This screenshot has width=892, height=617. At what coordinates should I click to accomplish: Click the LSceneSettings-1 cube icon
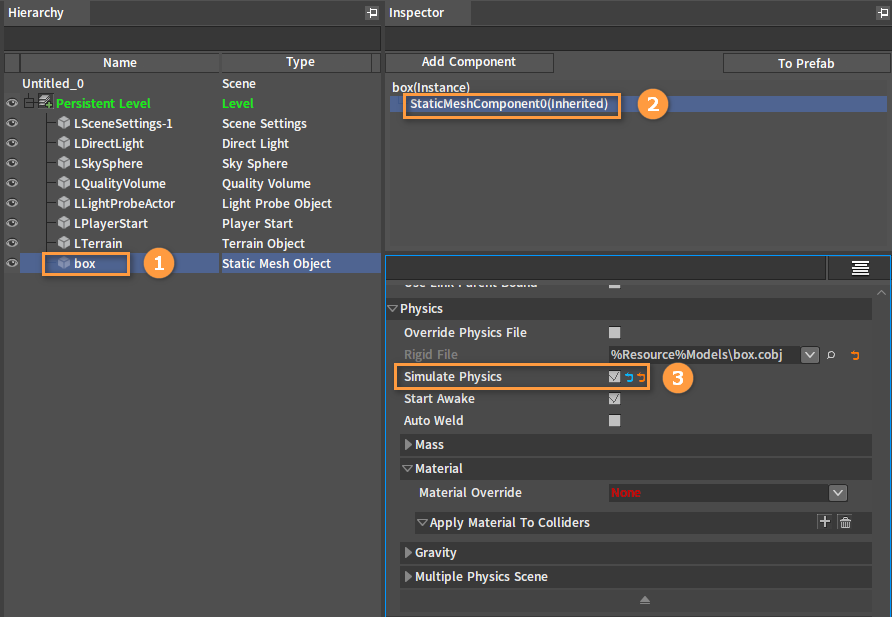click(64, 123)
